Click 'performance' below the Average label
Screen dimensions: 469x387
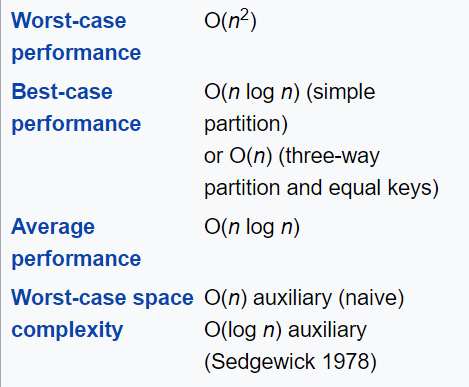[76, 259]
